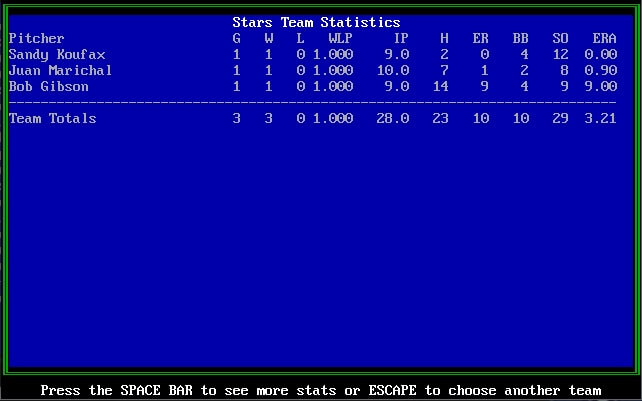642x401 pixels.
Task: Click Sandy Koufax's 9.0 innings pitched
Action: (x=397, y=54)
